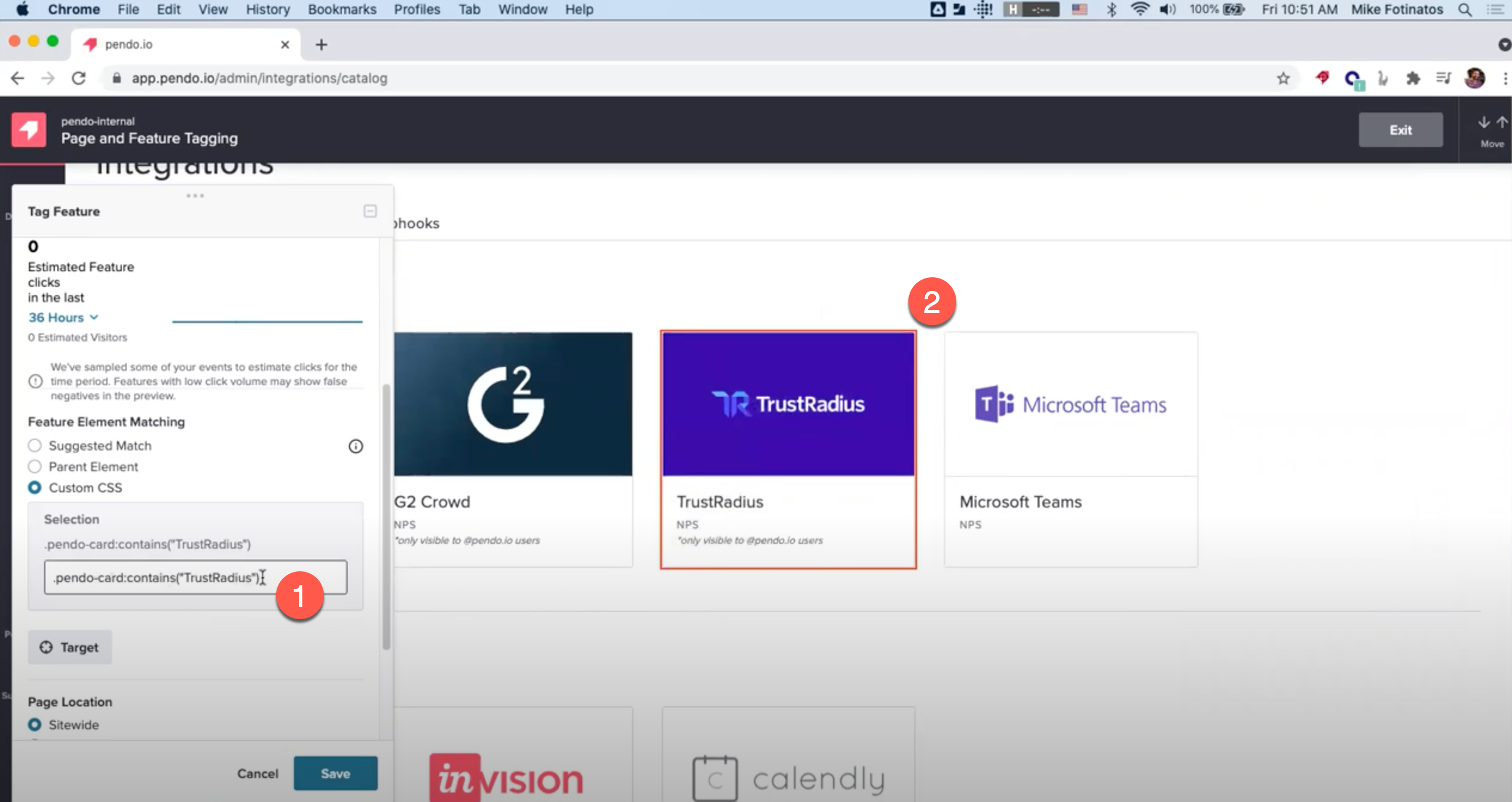Image resolution: width=1512 pixels, height=802 pixels.
Task: Click the Chrome app menu
Action: pos(74,10)
